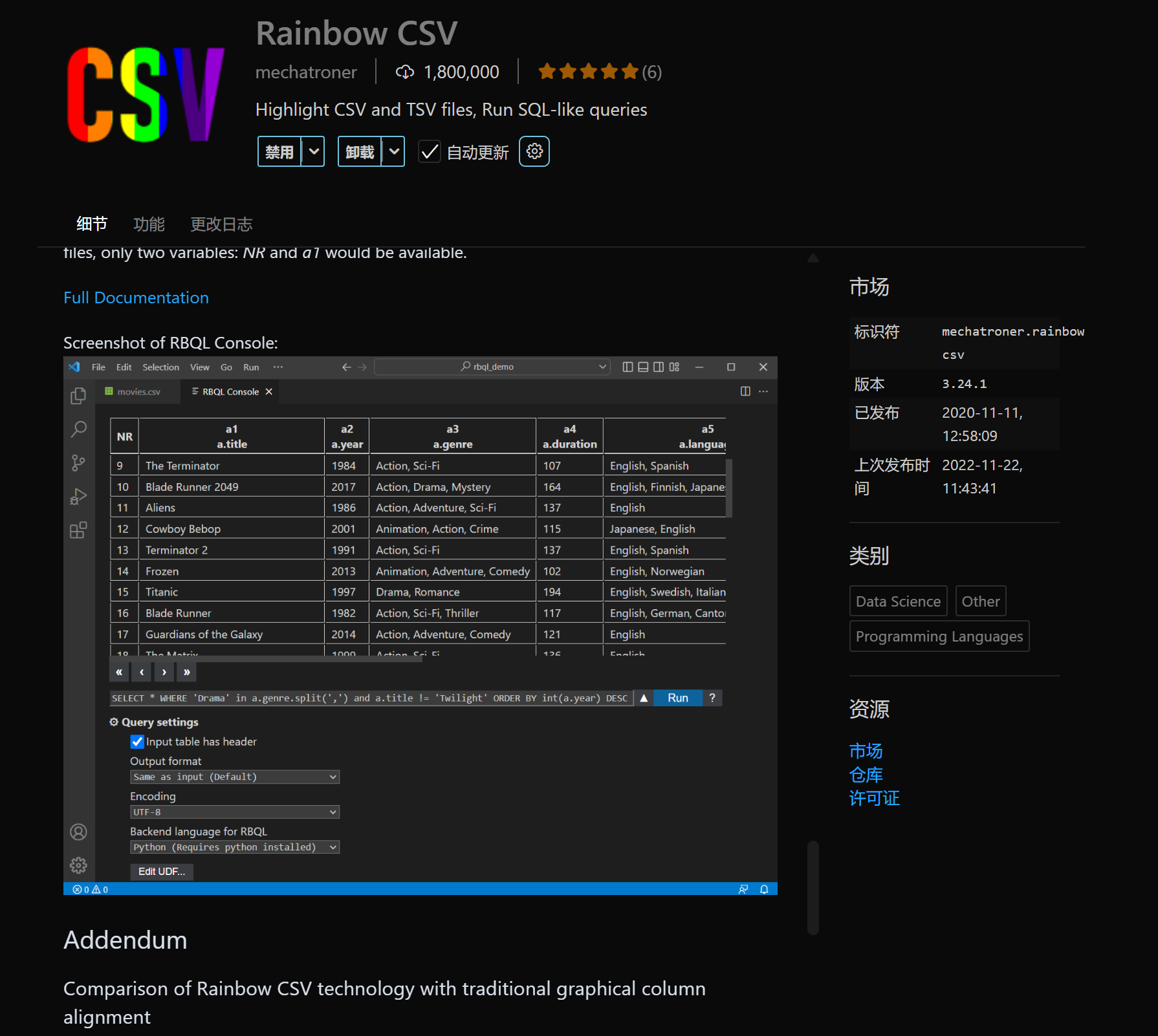Viewport: 1158px width, 1036px height.
Task: Click errors and warnings status indicator
Action: (91, 889)
